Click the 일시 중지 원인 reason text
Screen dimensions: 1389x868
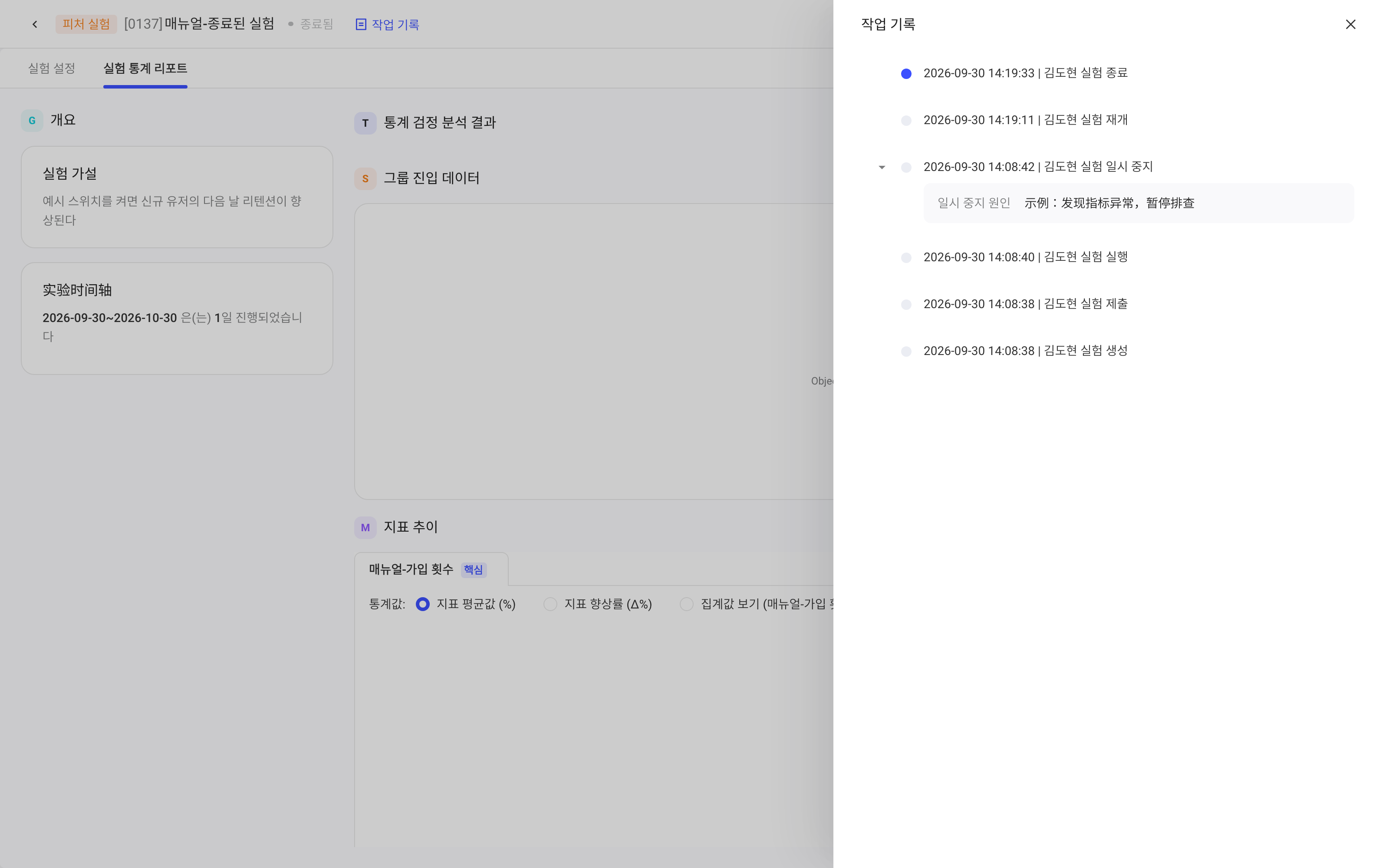1109,203
